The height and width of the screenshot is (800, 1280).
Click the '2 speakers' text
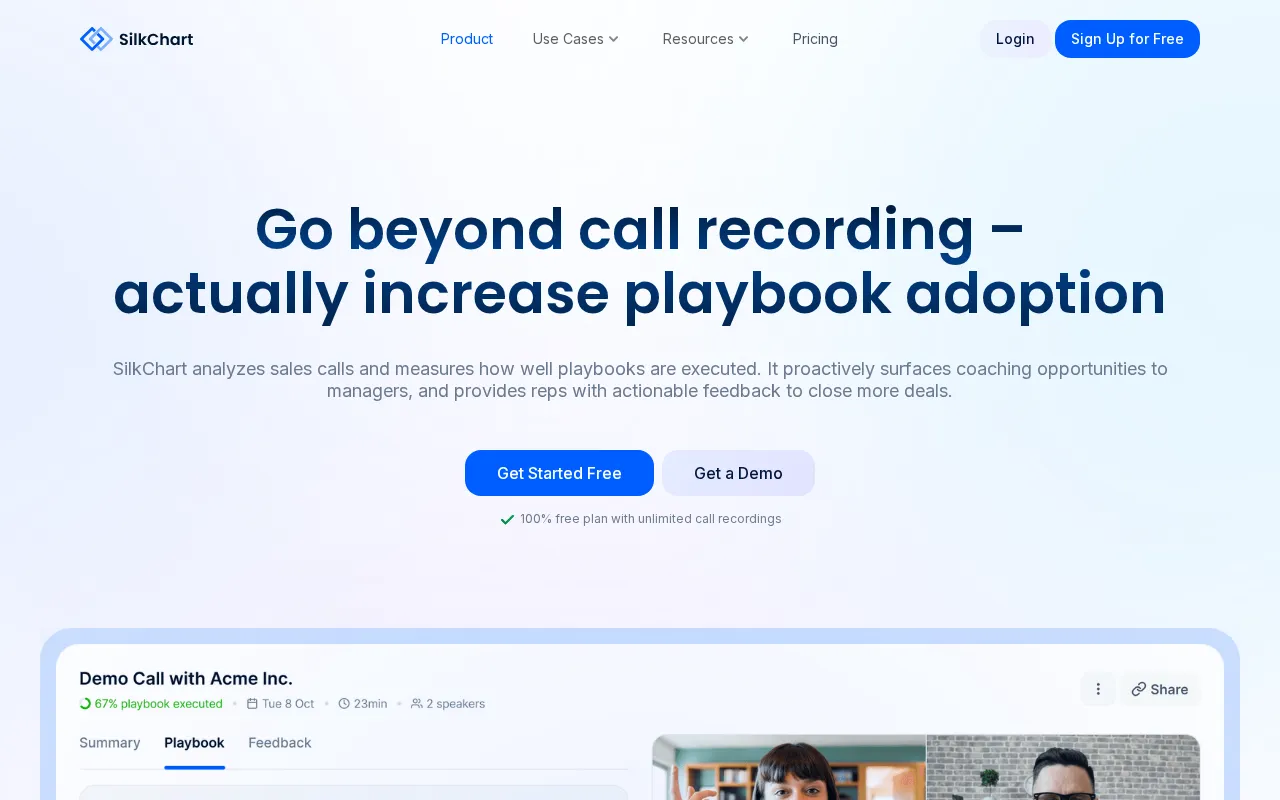point(456,704)
